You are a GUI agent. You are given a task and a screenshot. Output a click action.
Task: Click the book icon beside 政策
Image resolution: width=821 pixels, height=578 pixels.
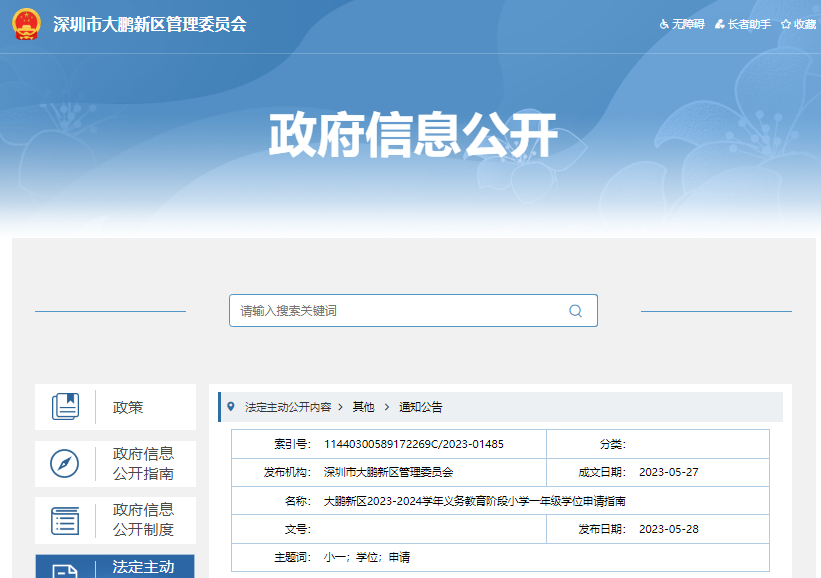click(x=65, y=407)
